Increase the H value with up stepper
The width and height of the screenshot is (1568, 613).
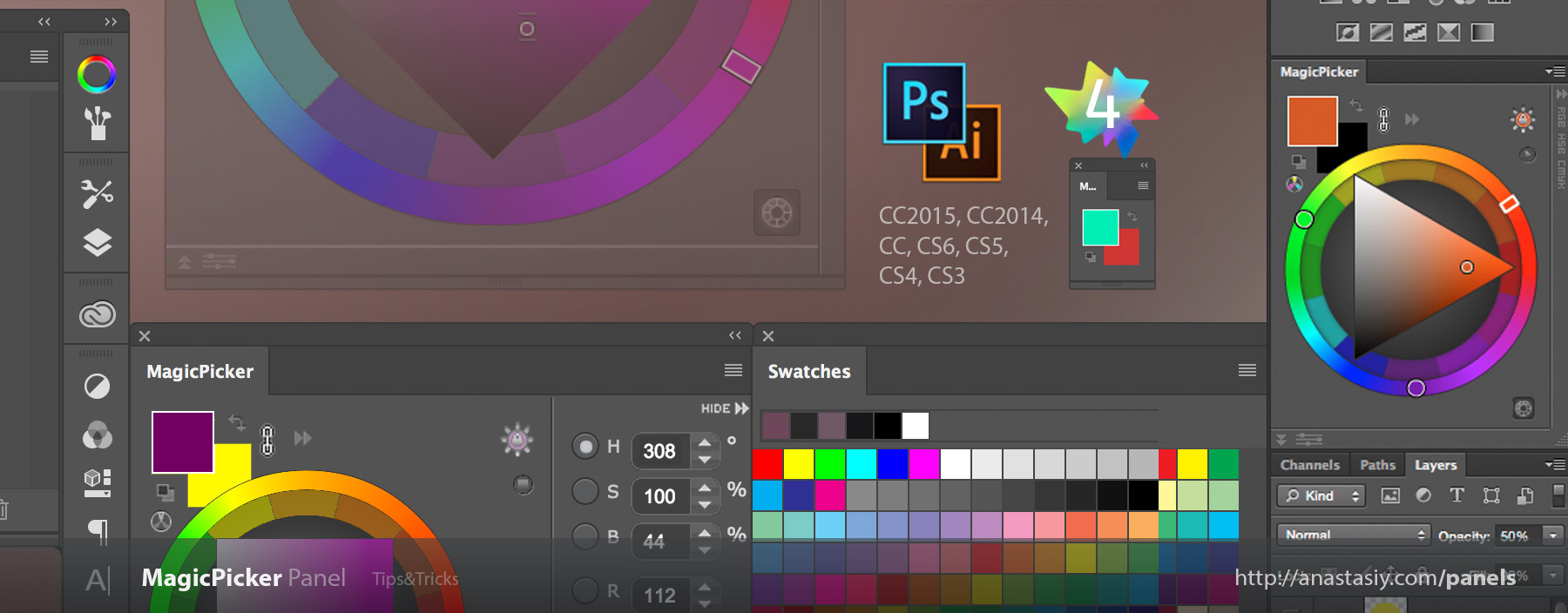coord(705,442)
